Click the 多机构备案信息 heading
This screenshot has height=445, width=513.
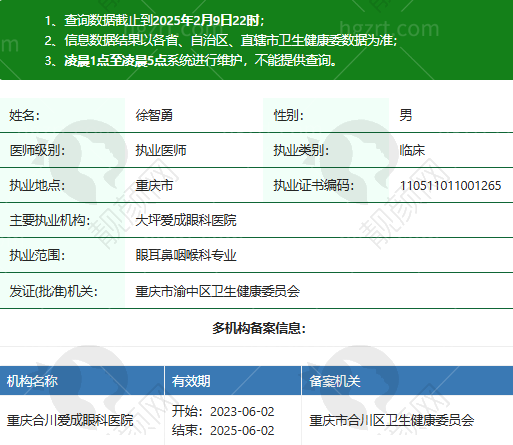pyautogui.click(x=259, y=328)
